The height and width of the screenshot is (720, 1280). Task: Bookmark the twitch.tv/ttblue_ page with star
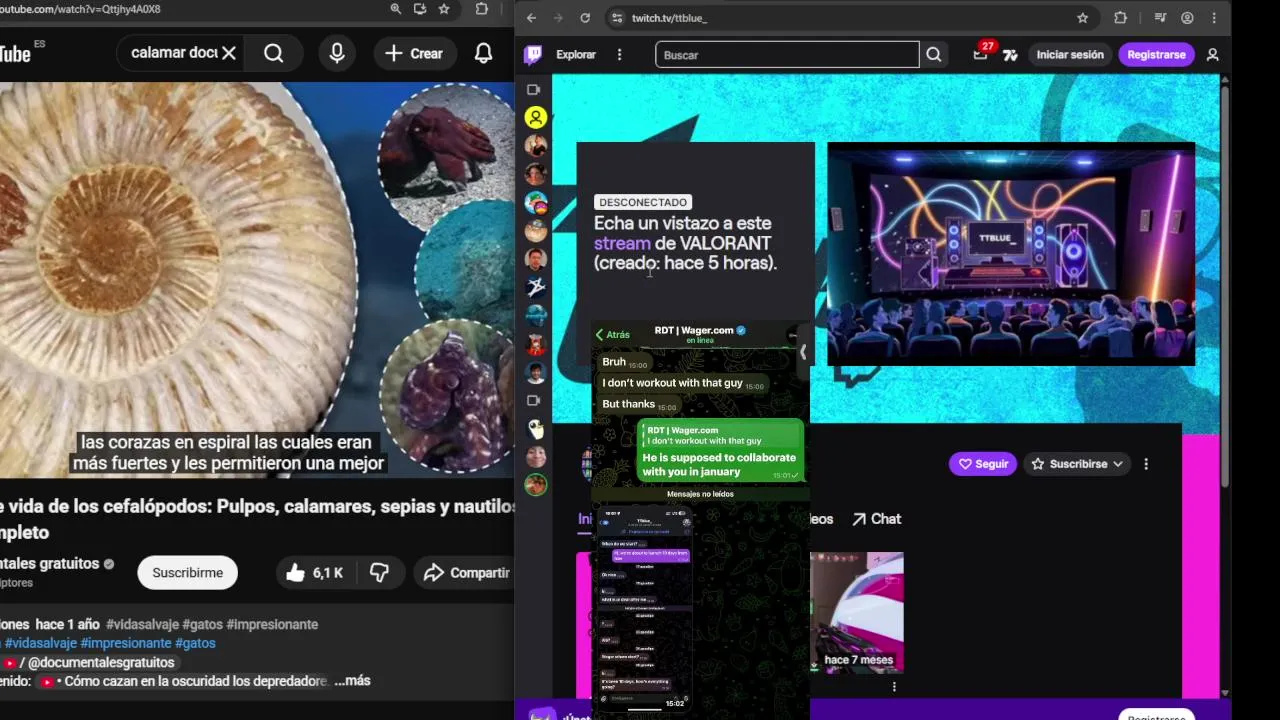[1083, 18]
